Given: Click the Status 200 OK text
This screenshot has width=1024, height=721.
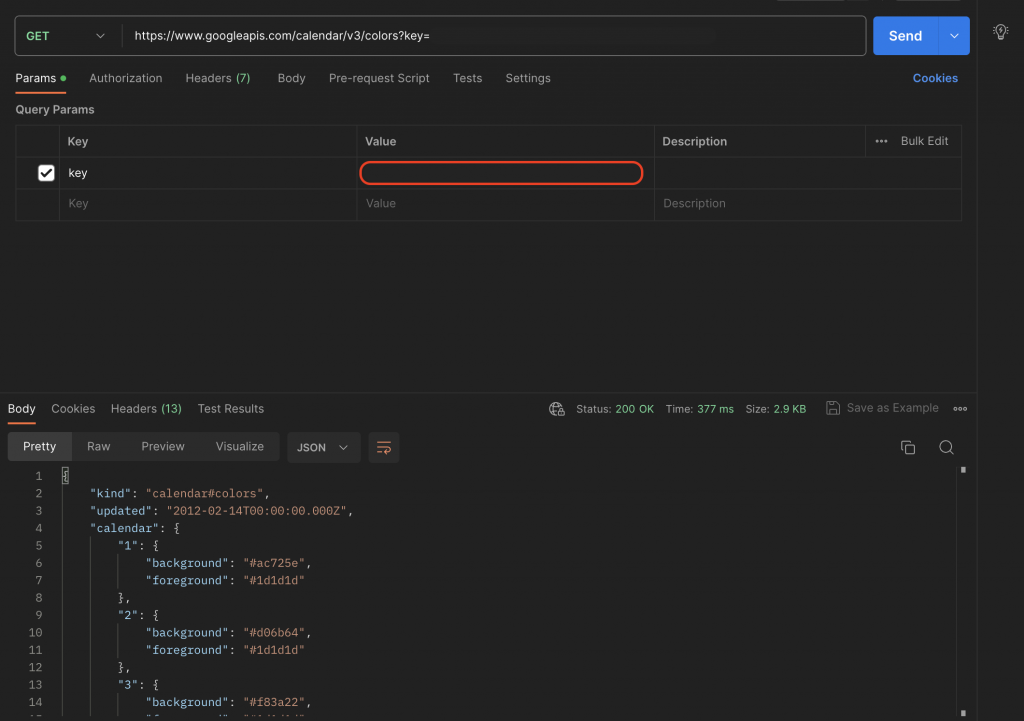Looking at the screenshot, I should (615, 409).
